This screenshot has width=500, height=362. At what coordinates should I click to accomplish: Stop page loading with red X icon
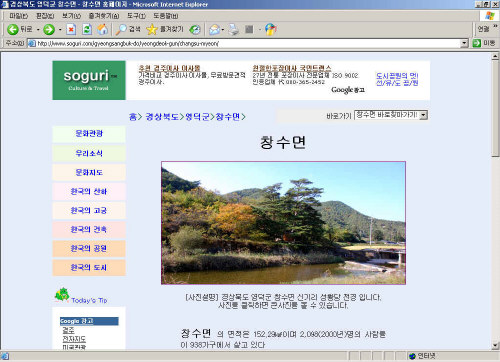(71, 29)
